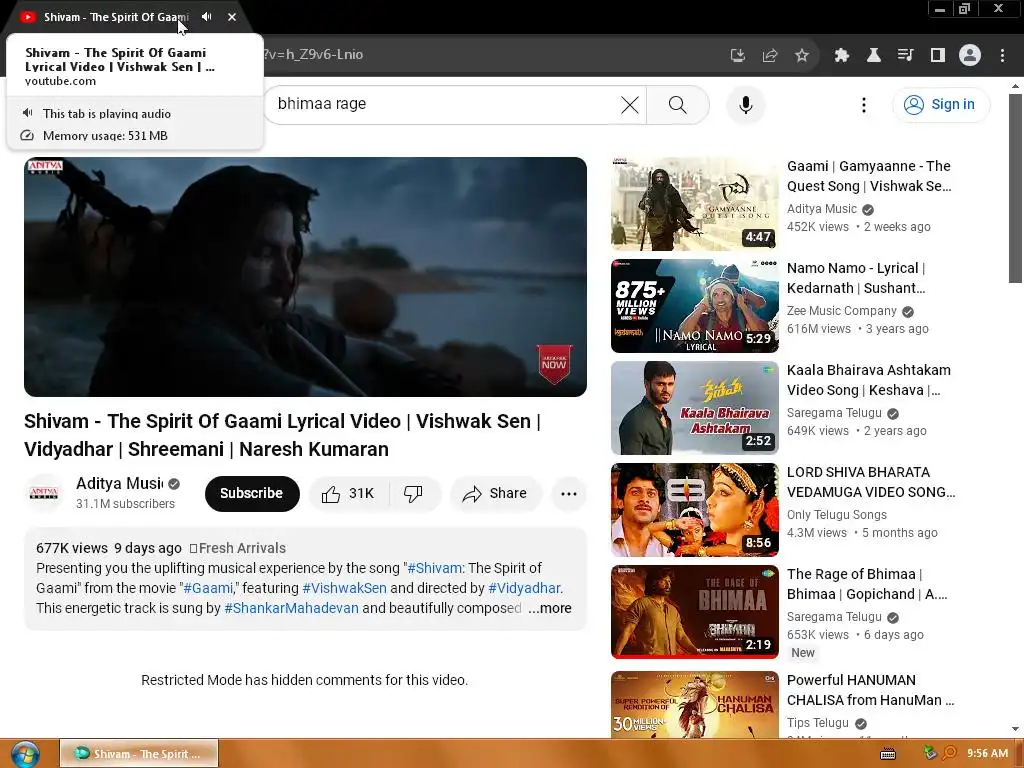Click the Sign in button
Viewport: 1024px width, 768px height.
coord(940,104)
